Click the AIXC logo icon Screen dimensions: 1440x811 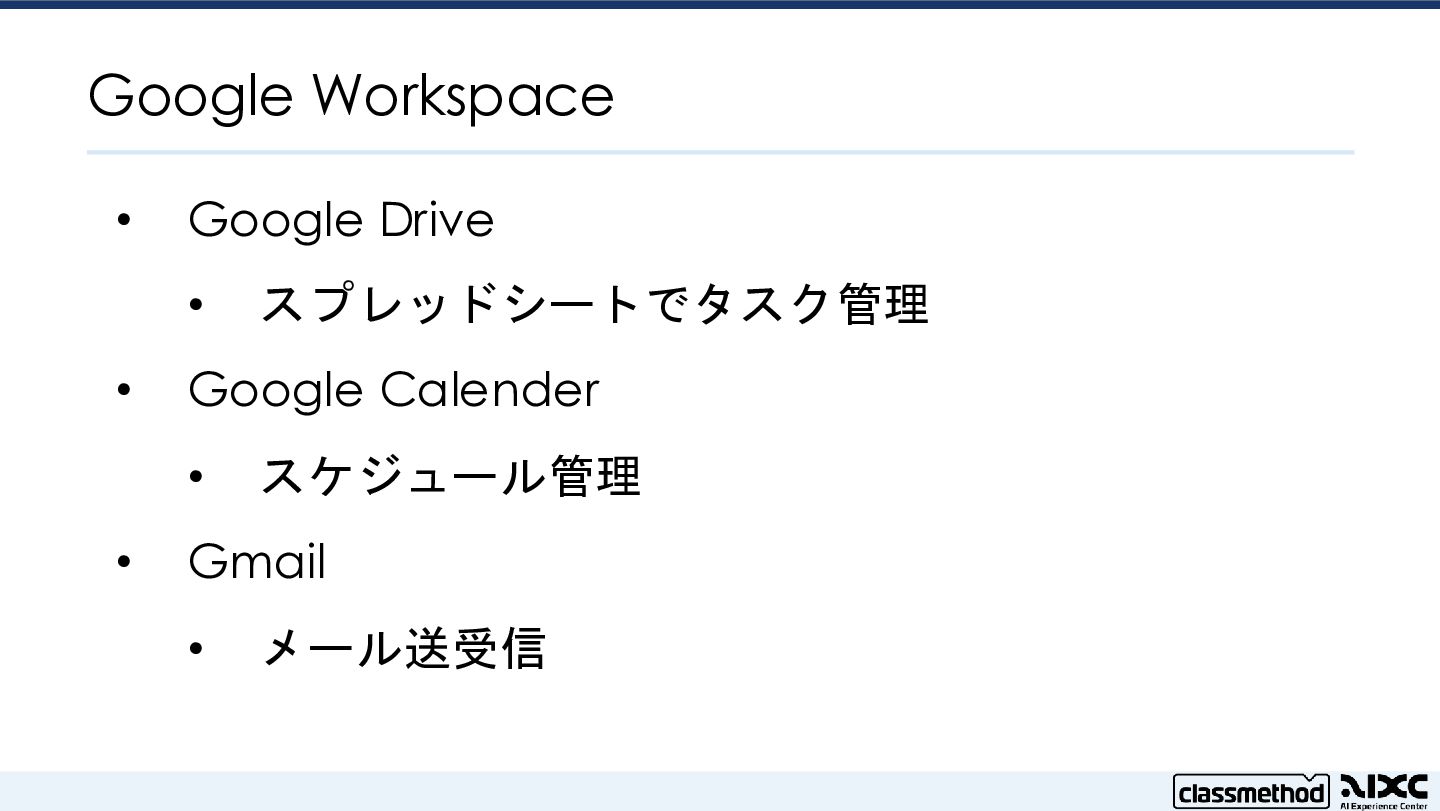[x=1383, y=785]
